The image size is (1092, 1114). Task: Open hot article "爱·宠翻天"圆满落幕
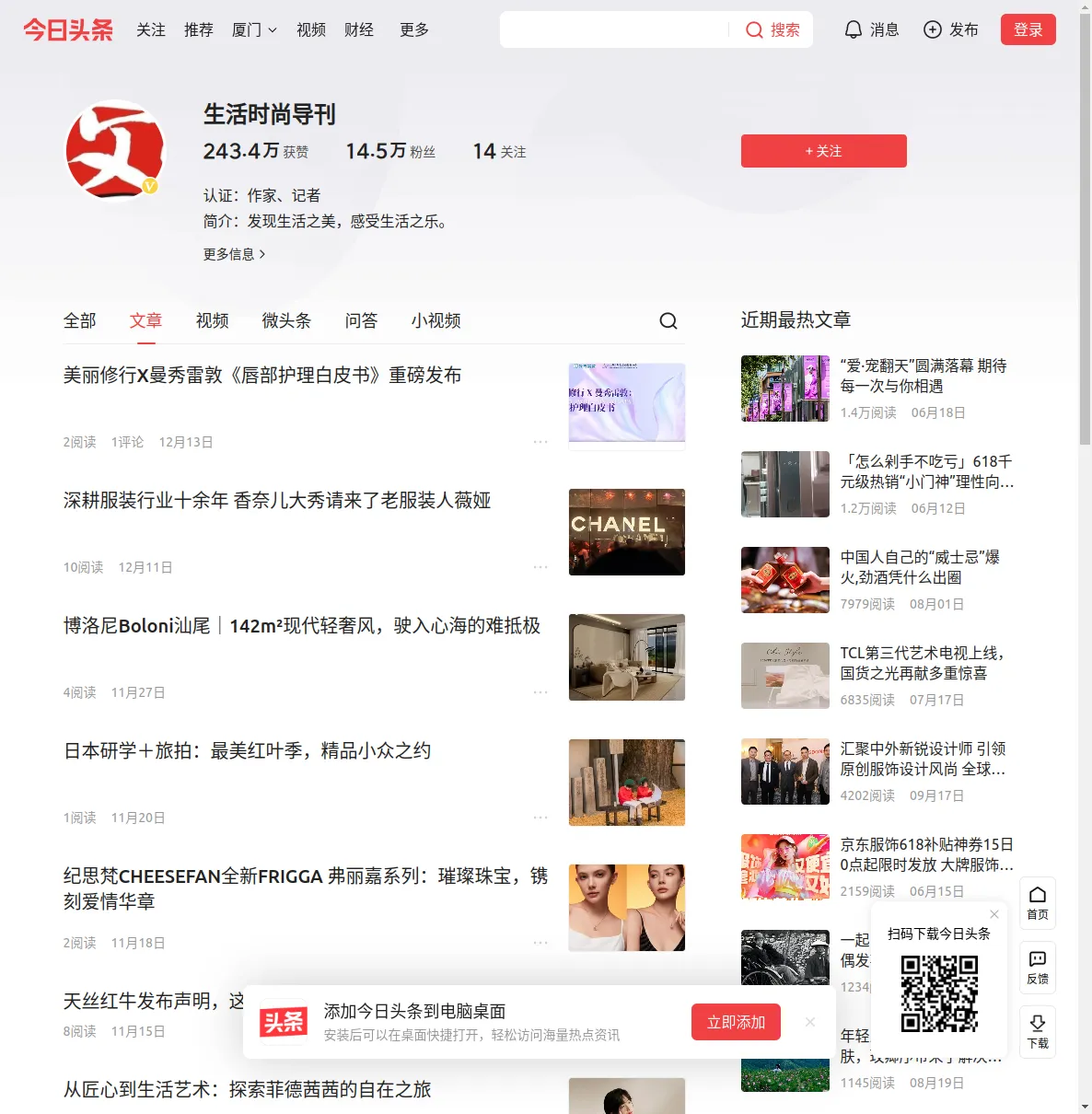pyautogui.click(x=924, y=376)
